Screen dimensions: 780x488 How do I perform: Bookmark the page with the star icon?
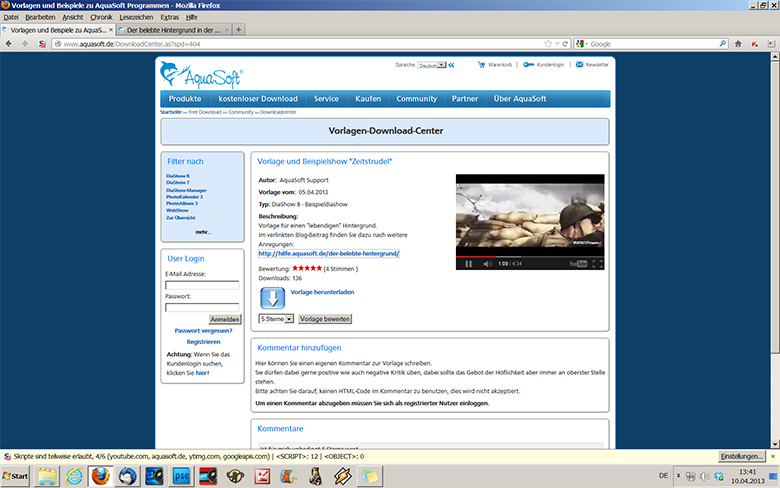549,44
